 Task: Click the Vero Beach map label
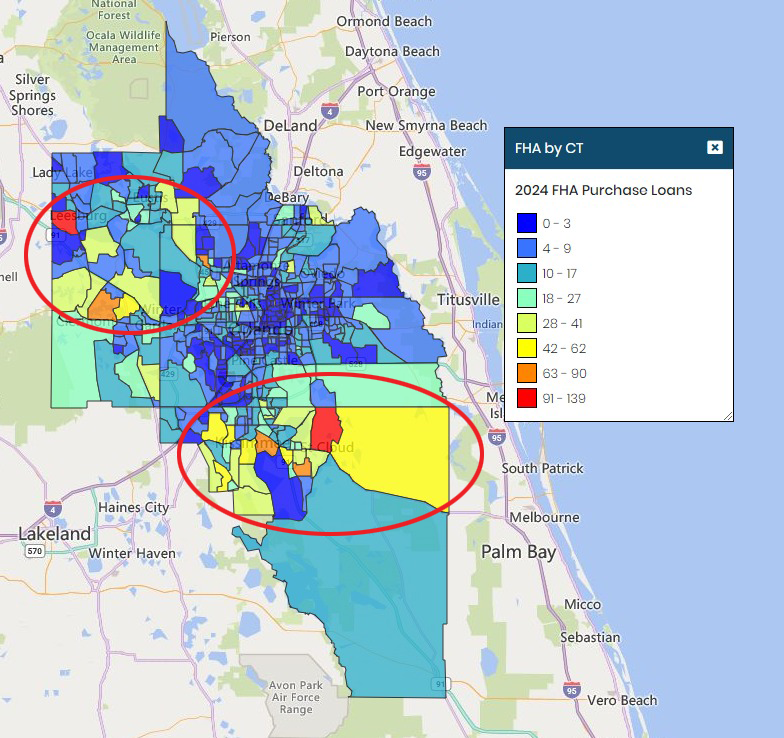[622, 700]
